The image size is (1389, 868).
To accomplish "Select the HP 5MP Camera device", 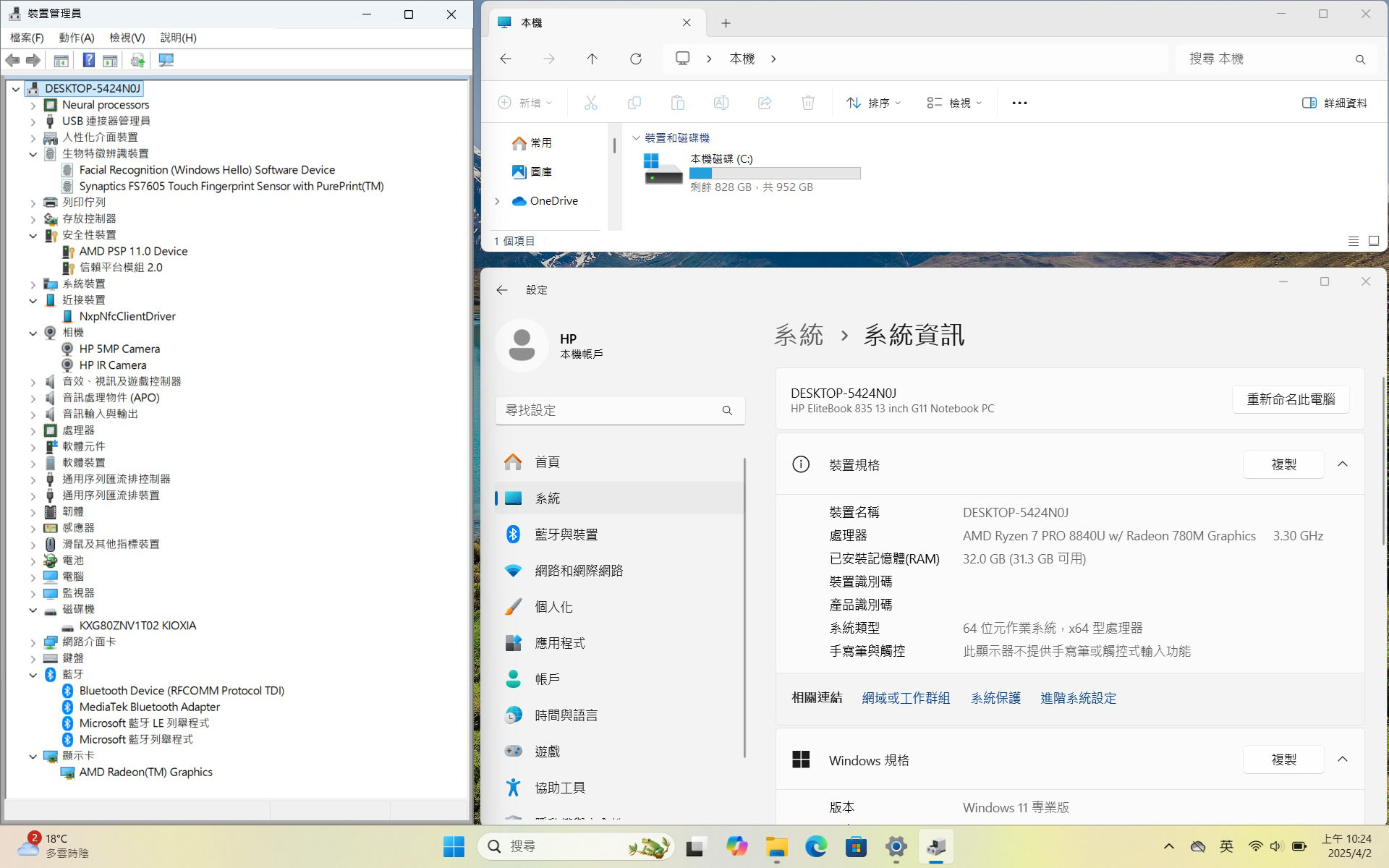I will click(x=119, y=349).
